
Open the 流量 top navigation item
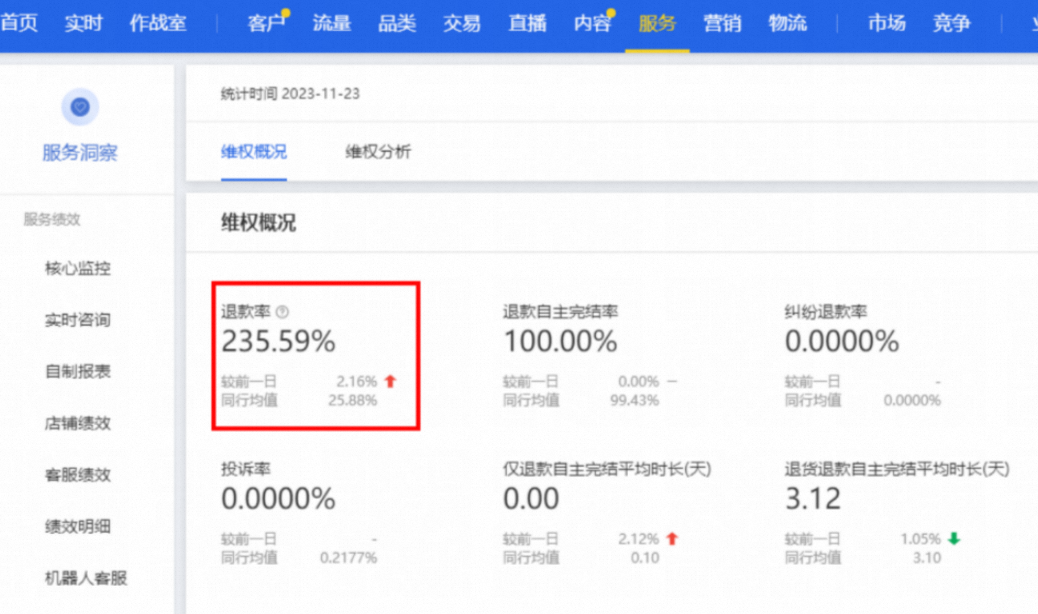[332, 23]
